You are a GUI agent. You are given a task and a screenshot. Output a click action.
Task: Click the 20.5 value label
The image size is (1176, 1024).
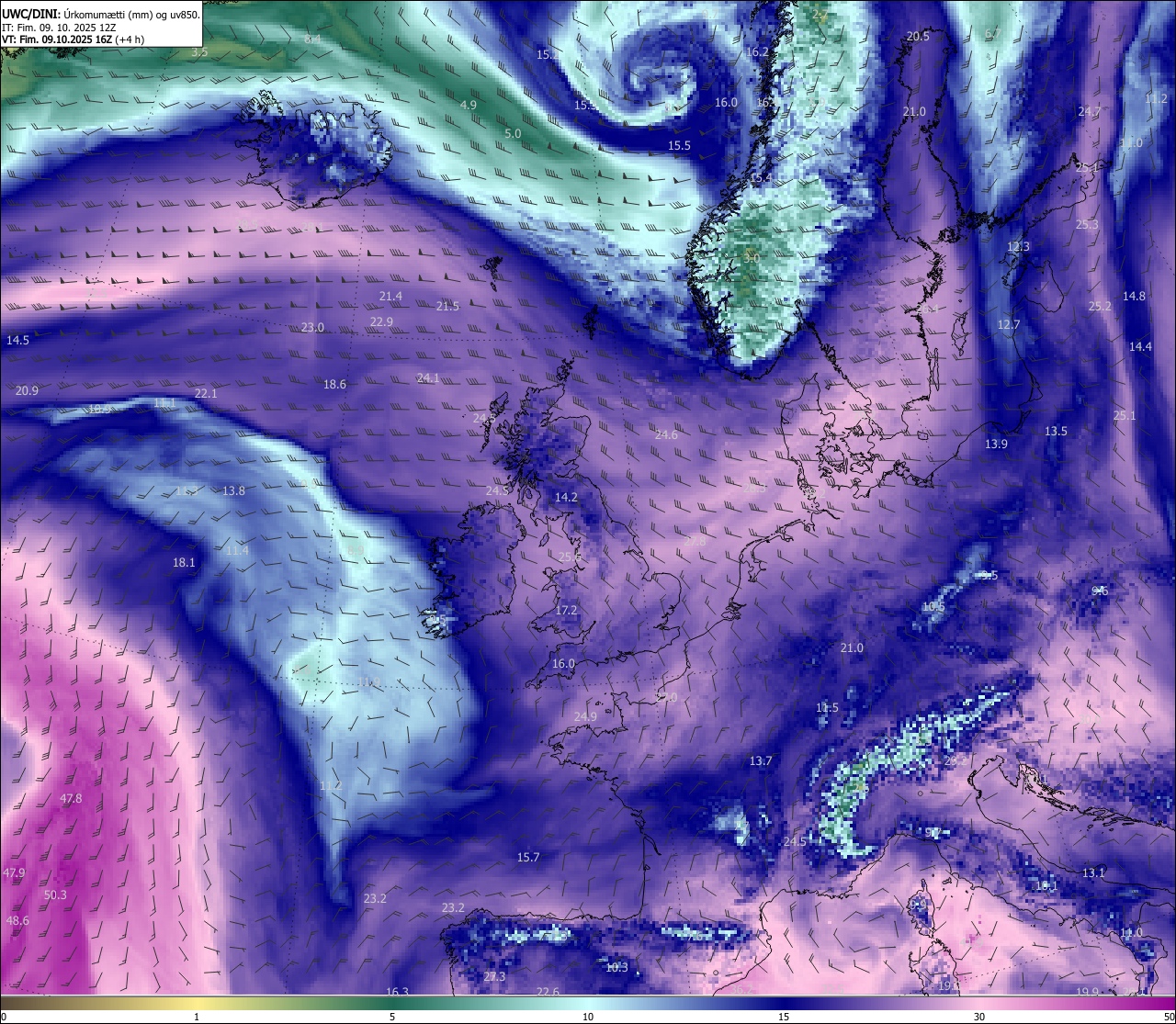point(918,36)
